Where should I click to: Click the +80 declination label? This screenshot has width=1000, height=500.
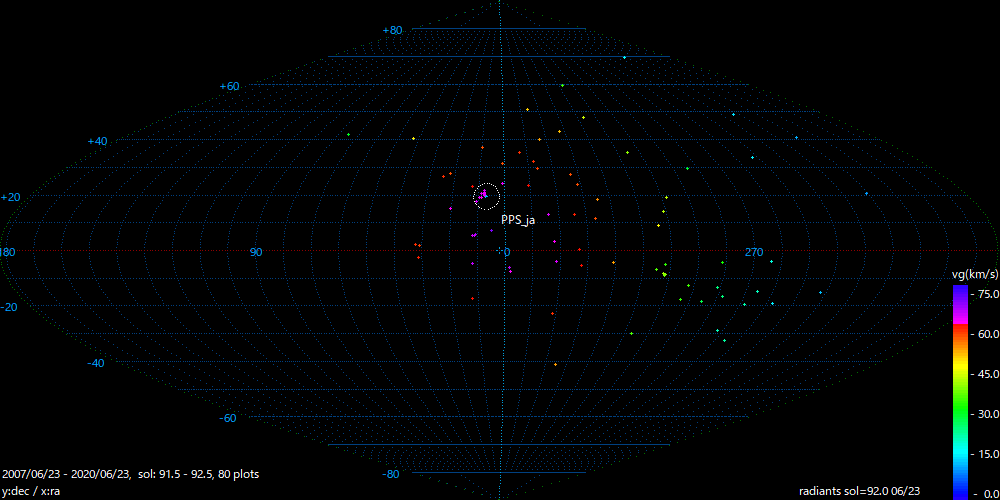[392, 30]
